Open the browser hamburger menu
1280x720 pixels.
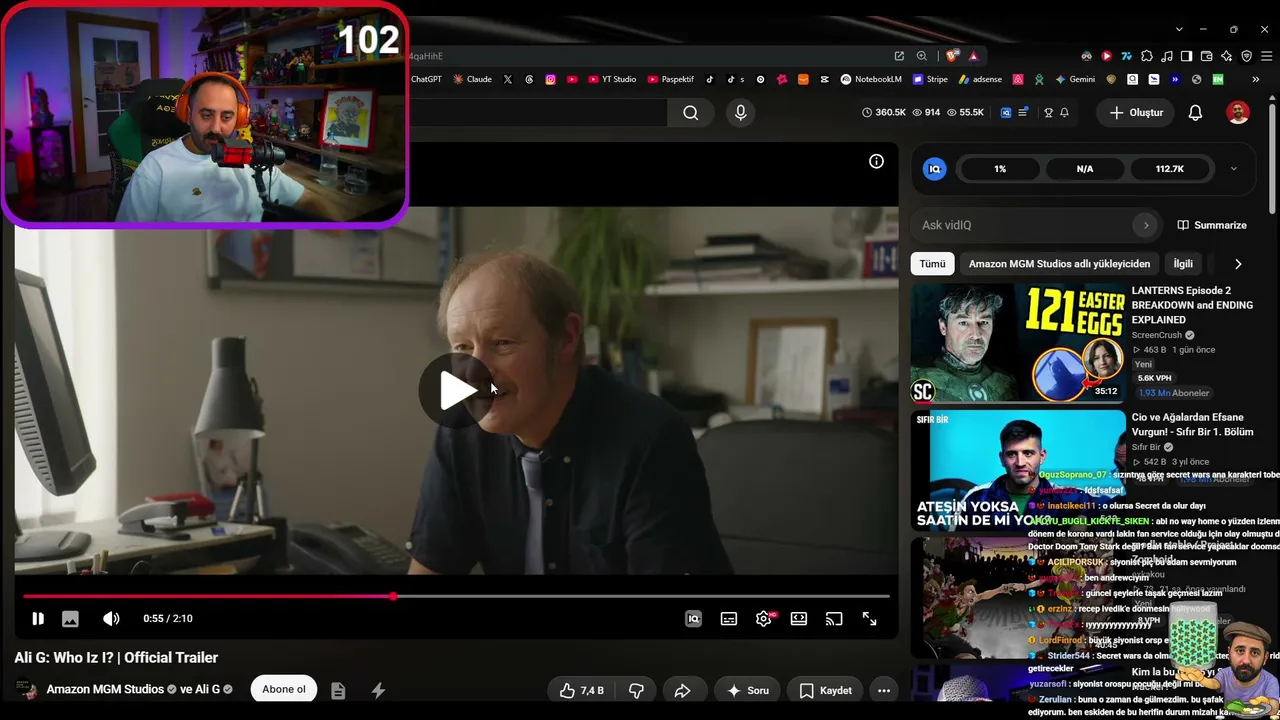pyautogui.click(x=1267, y=56)
